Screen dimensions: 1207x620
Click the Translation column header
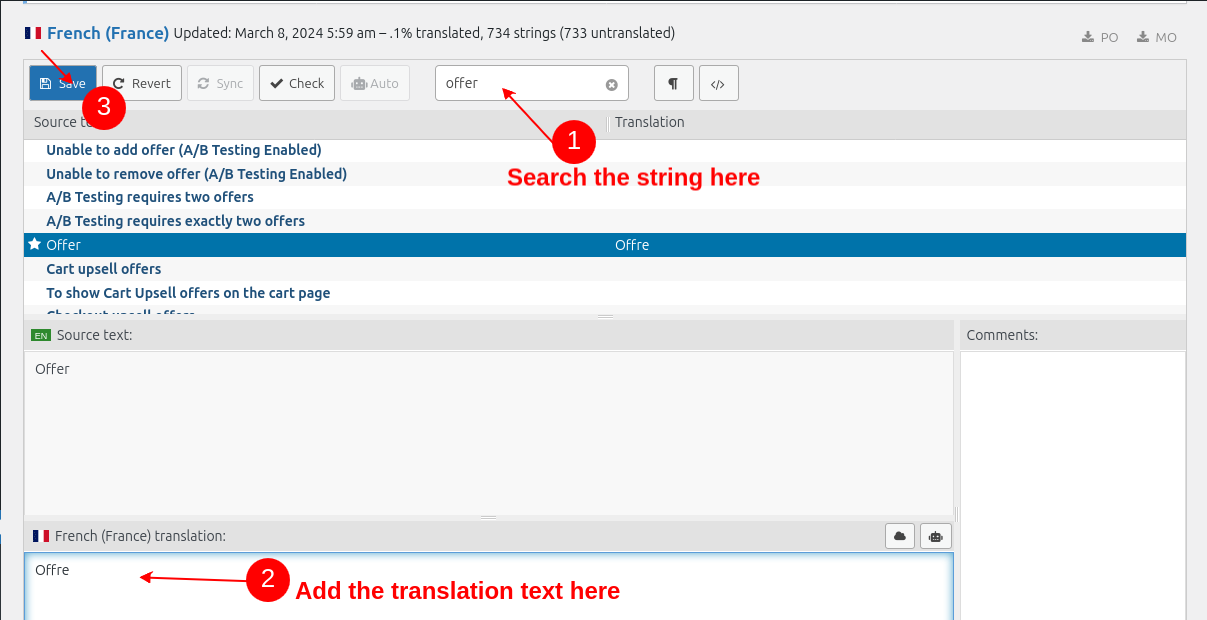click(x=650, y=122)
